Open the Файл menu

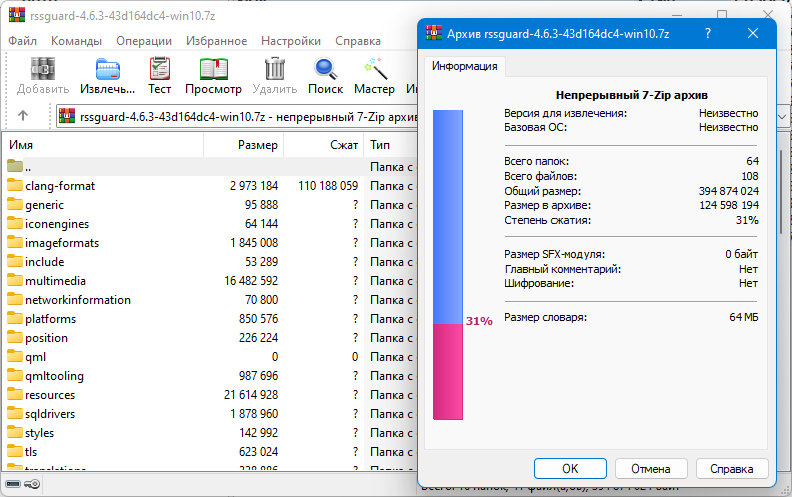tap(23, 41)
